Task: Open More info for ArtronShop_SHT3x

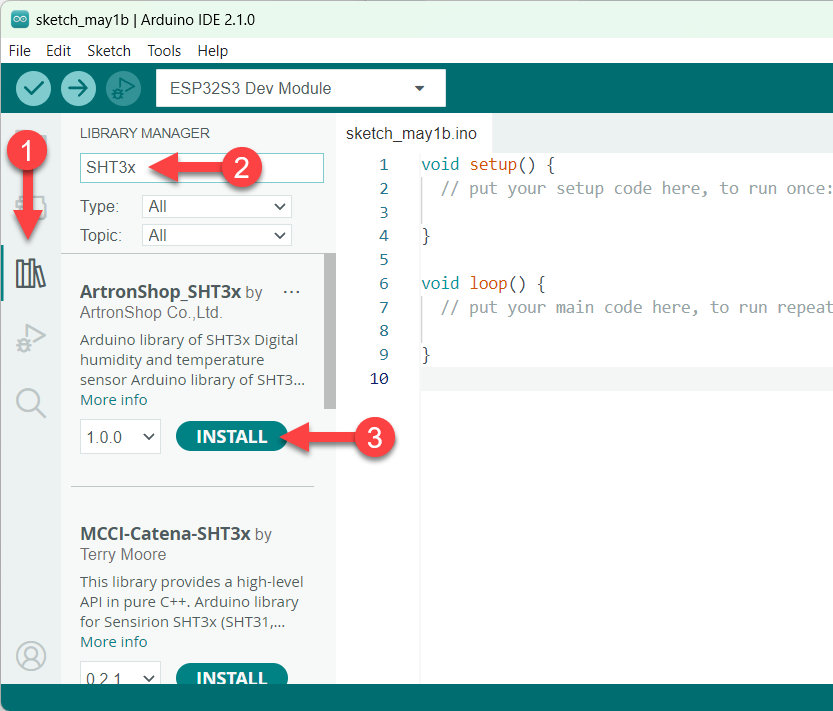Action: click(x=114, y=400)
